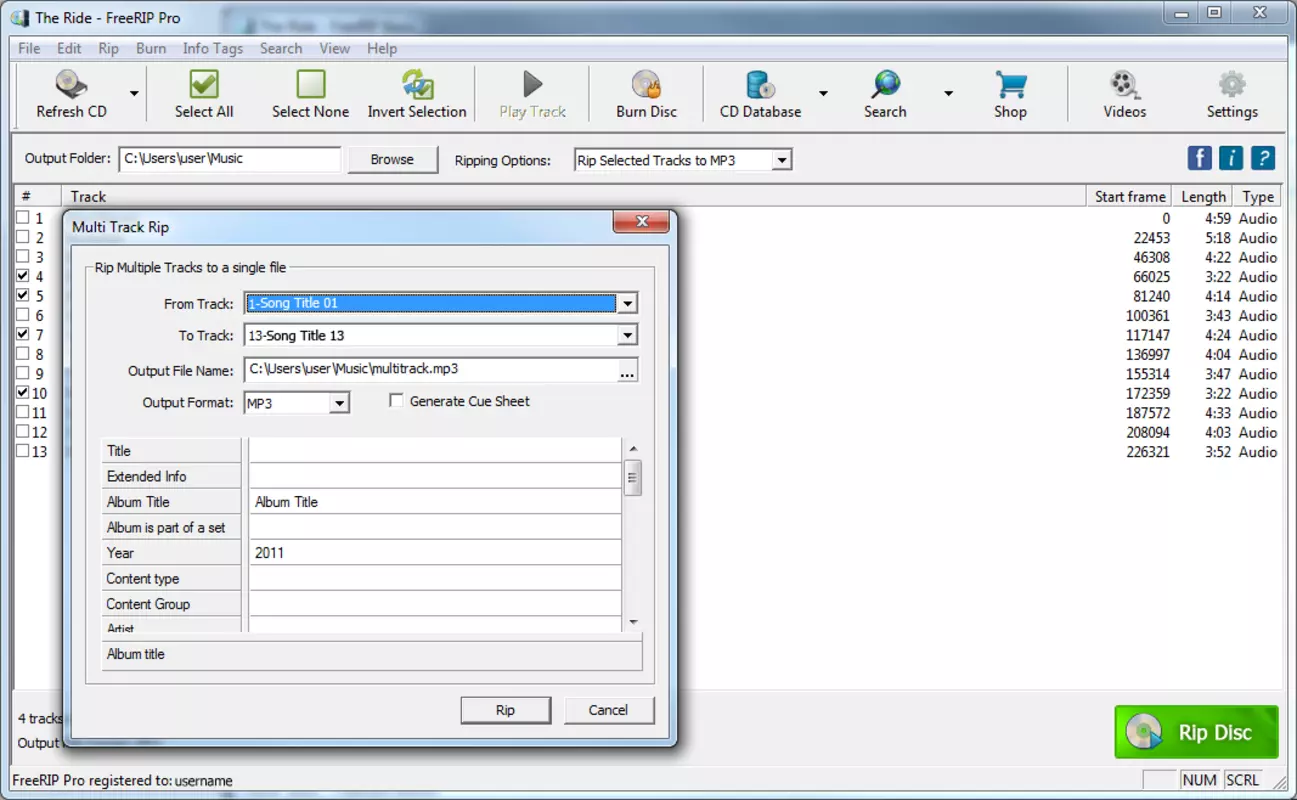The width and height of the screenshot is (1297, 800).
Task: Click the Rip button in dialog
Action: (505, 710)
